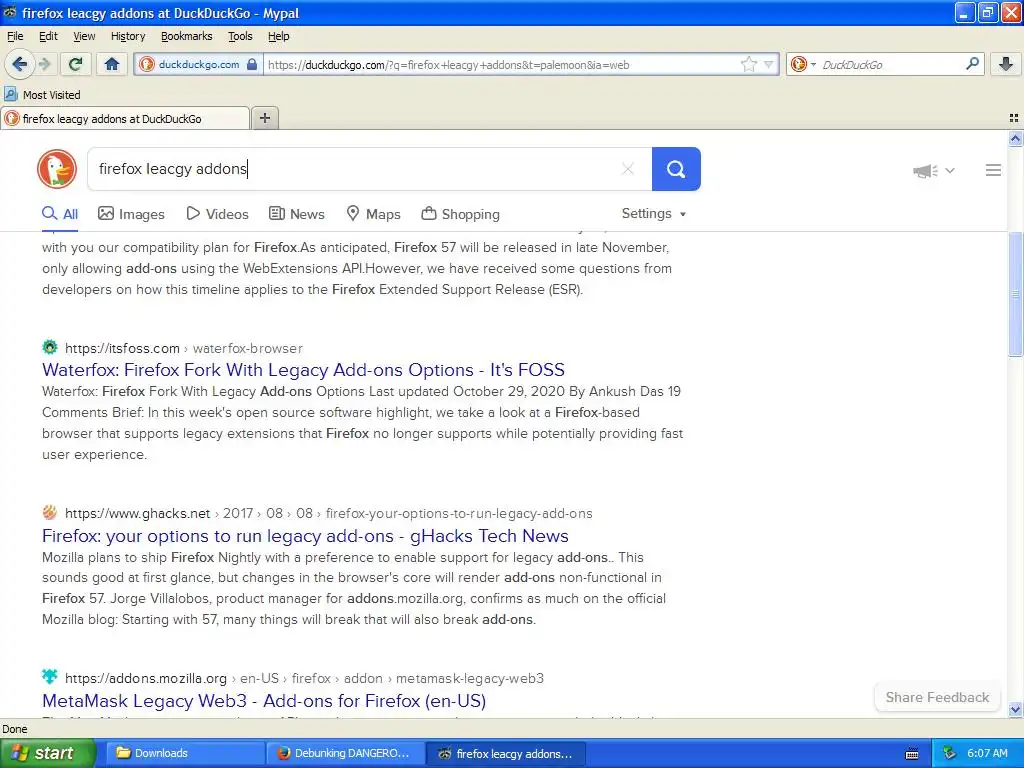Bookmark this page with the star icon
The width and height of the screenshot is (1024, 768).
click(x=748, y=64)
